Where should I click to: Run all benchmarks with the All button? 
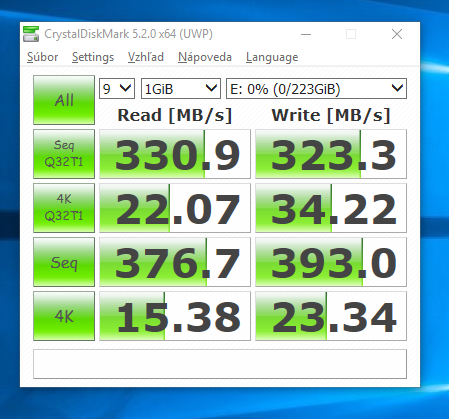[x=64, y=100]
